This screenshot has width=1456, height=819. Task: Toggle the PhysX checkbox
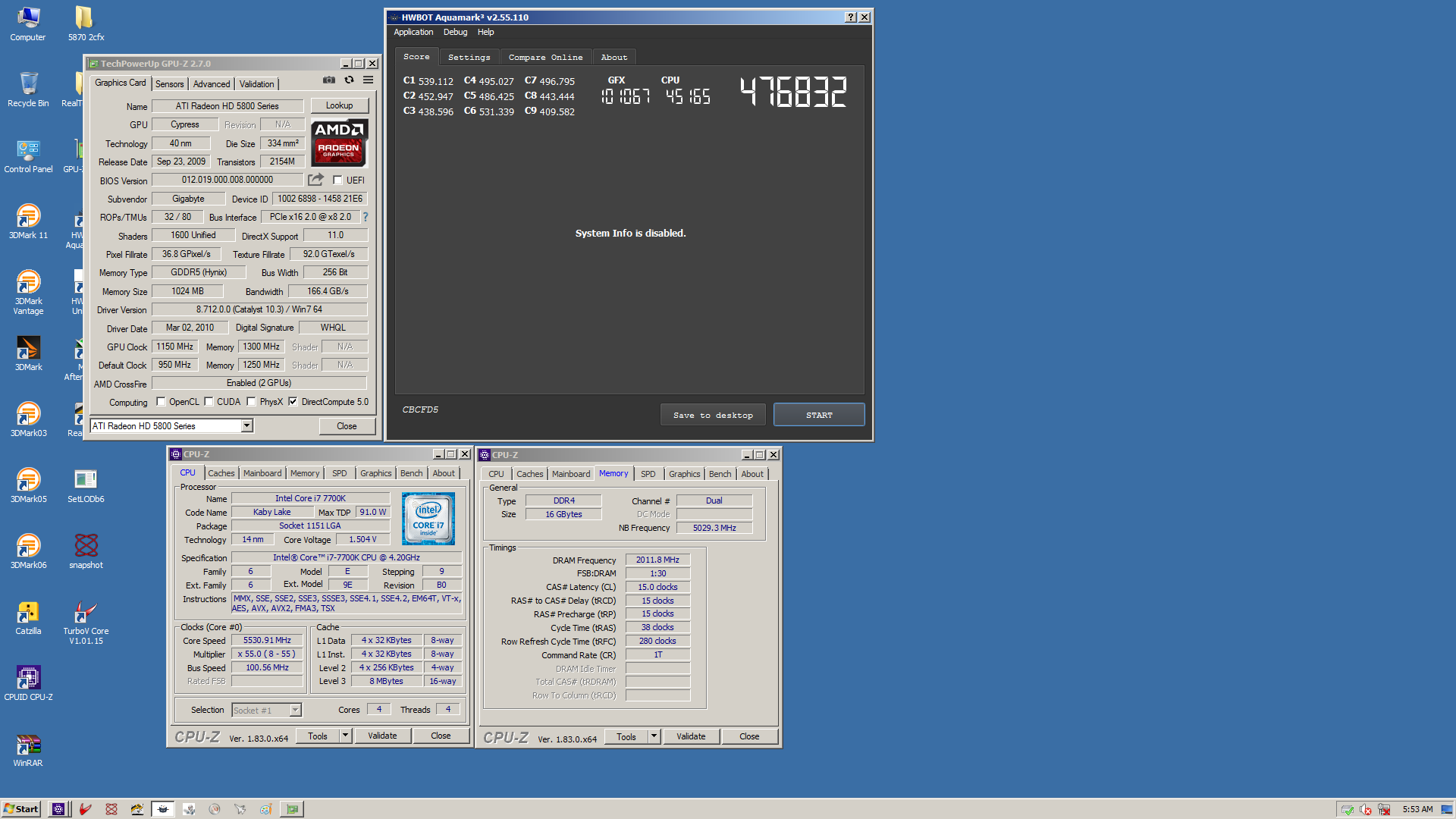pyautogui.click(x=251, y=402)
